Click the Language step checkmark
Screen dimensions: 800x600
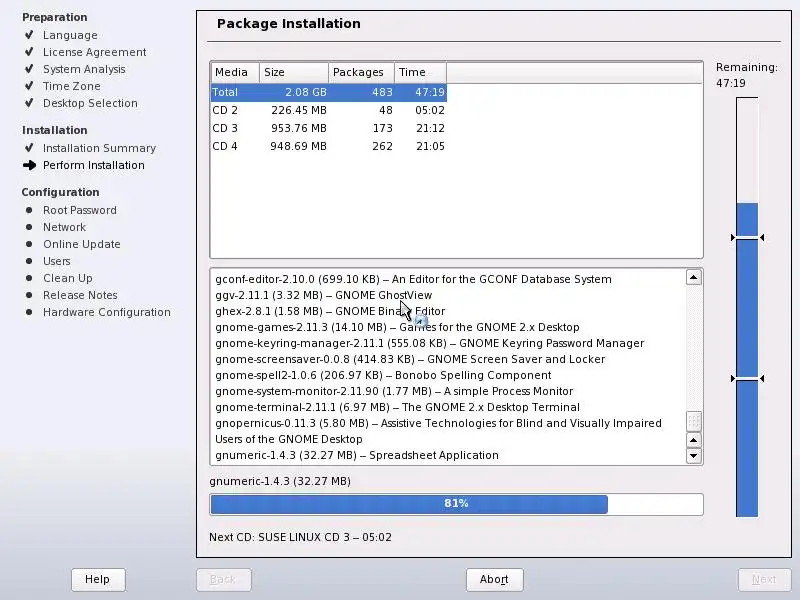29,35
